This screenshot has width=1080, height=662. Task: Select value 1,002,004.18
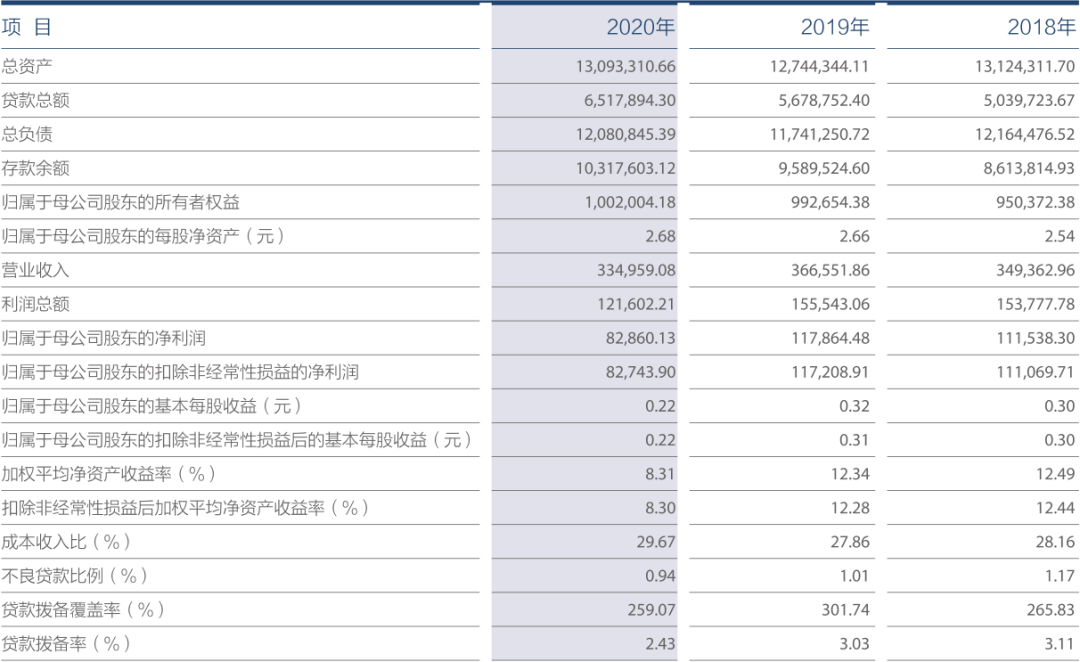tap(630, 202)
